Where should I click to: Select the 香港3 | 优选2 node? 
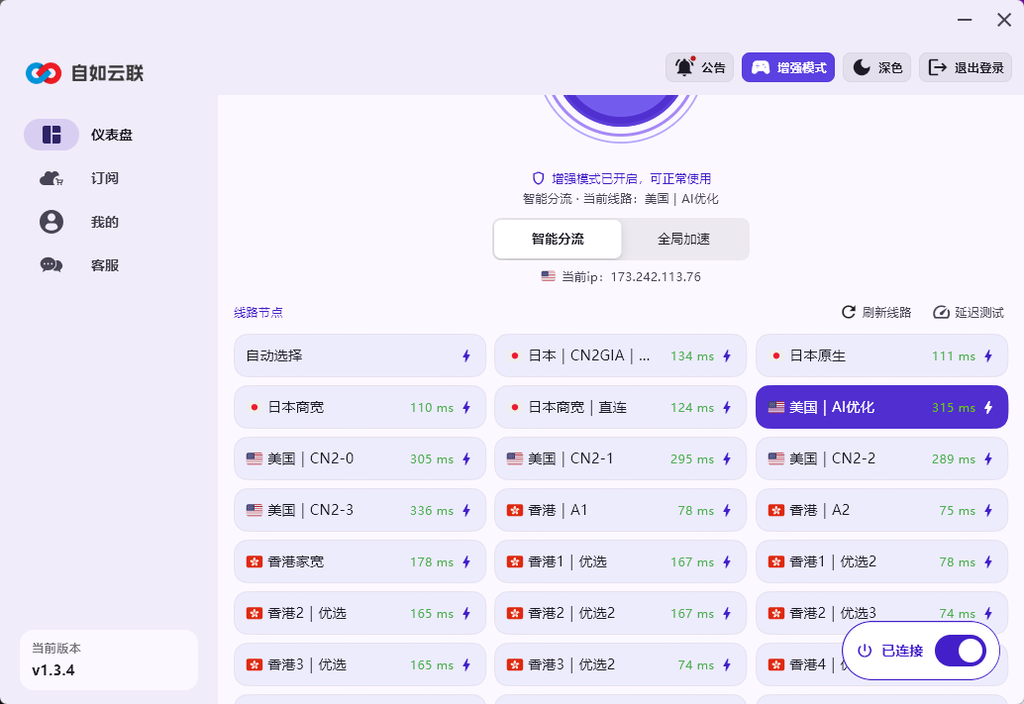tap(620, 665)
